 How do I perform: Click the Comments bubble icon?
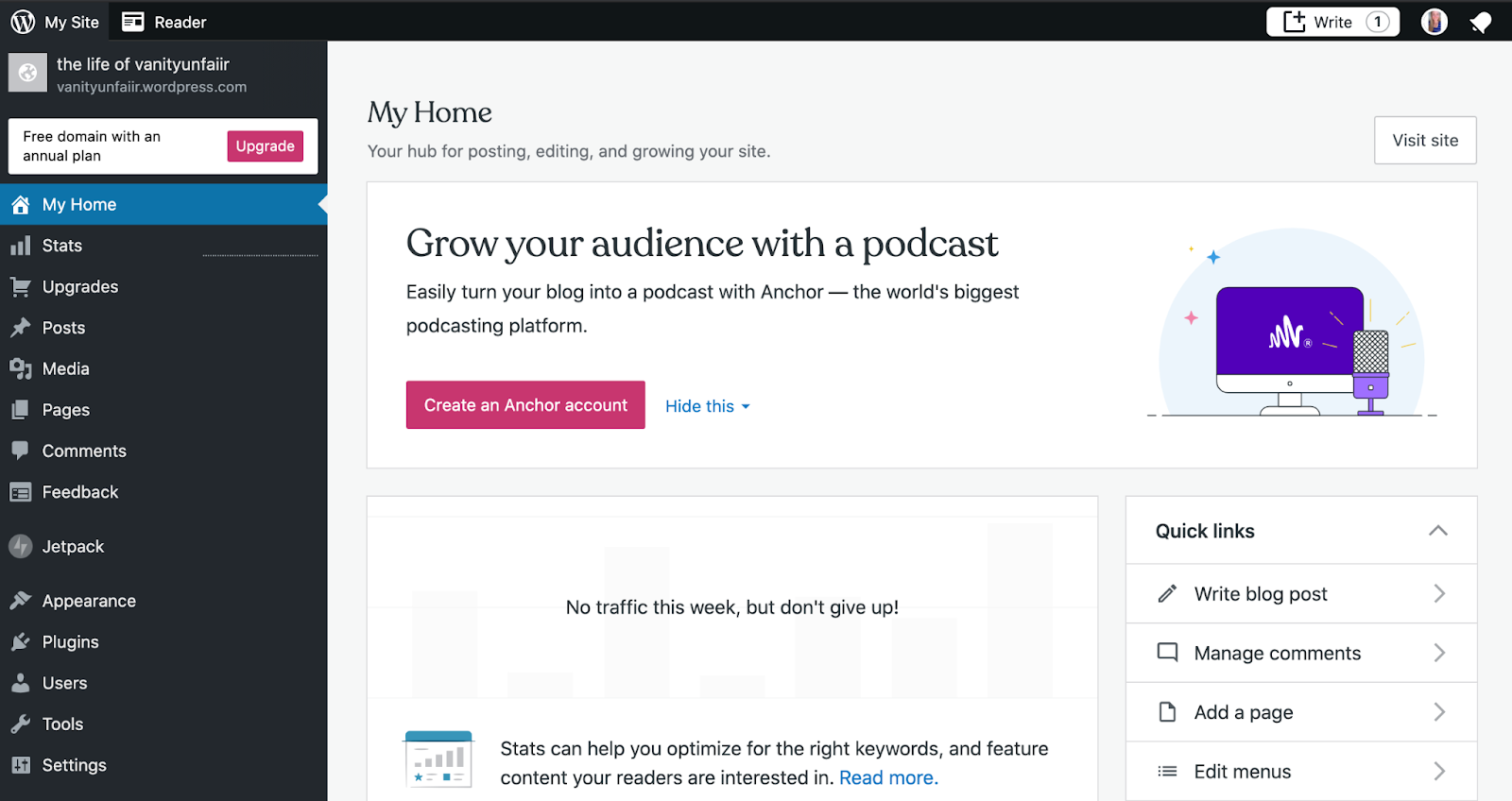click(21, 452)
